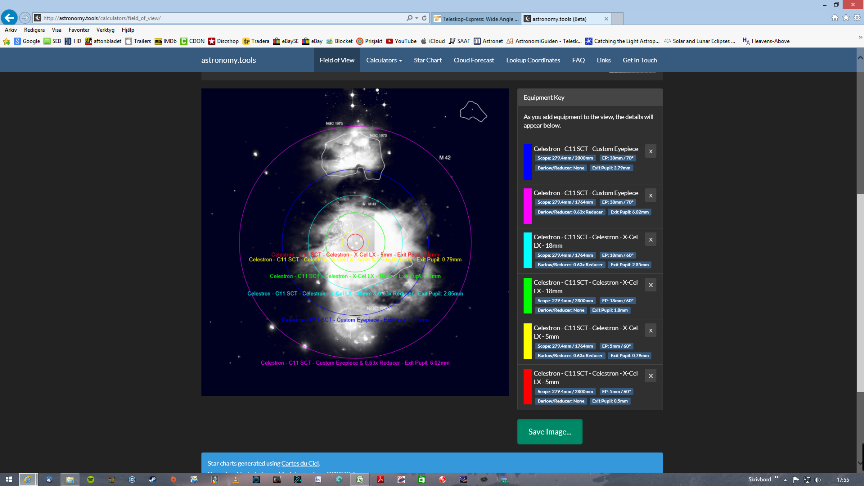Remove the green X-Cel LX 18mm entry

click(650, 285)
